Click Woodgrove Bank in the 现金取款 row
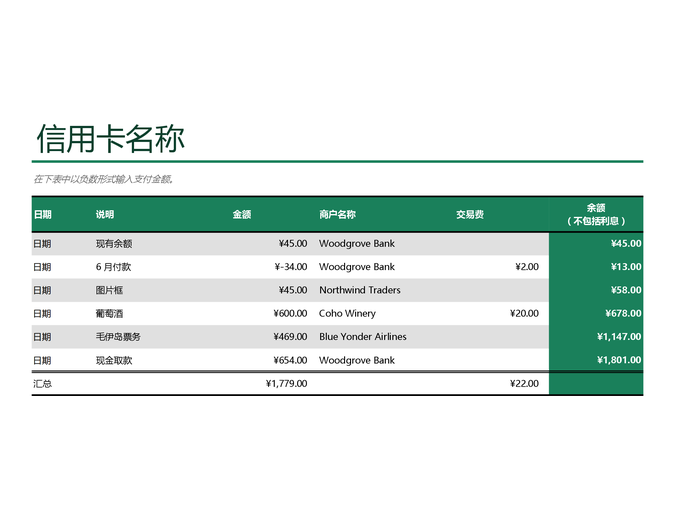 pos(357,360)
